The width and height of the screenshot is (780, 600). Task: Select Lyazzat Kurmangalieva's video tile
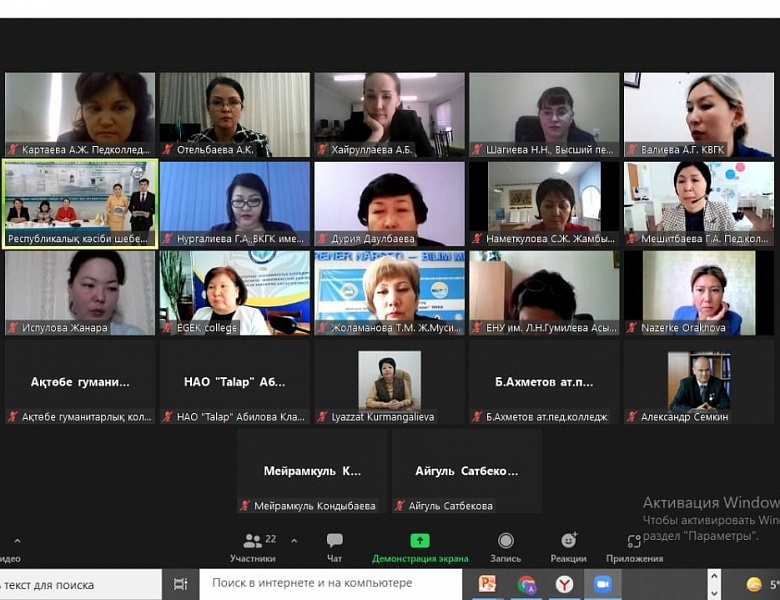389,381
